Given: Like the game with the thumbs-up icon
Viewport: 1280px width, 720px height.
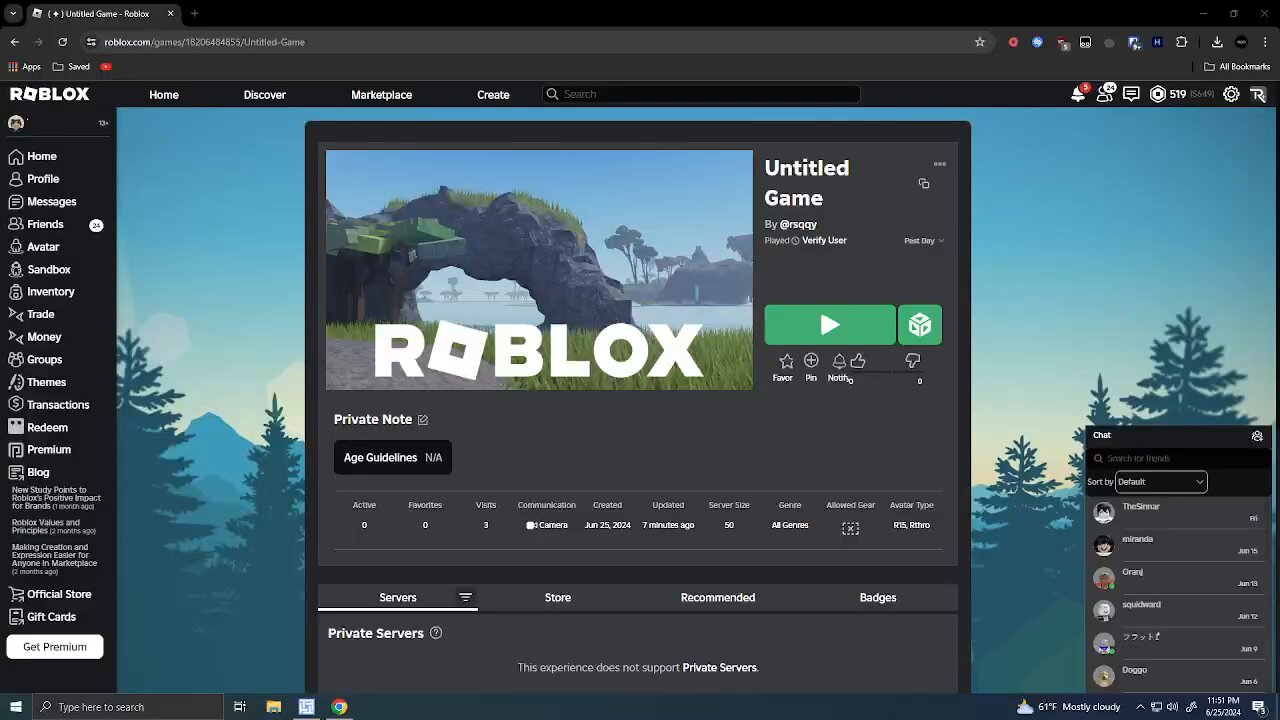Looking at the screenshot, I should pyautogui.click(x=858, y=361).
